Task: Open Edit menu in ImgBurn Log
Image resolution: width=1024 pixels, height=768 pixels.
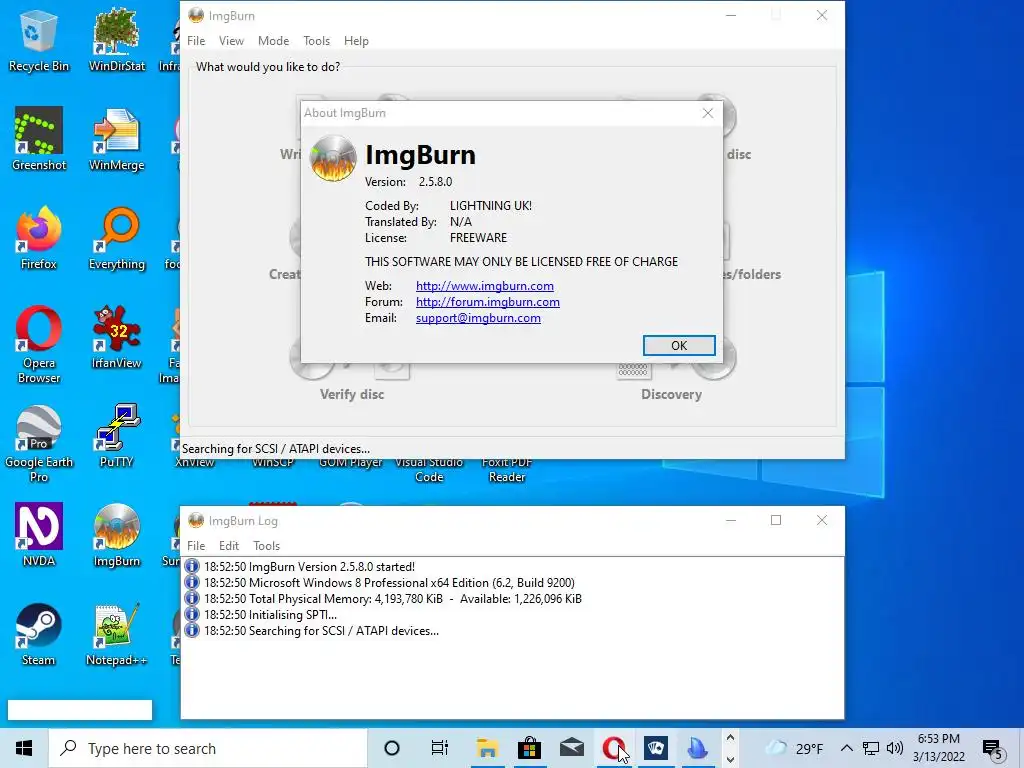Action: [229, 545]
